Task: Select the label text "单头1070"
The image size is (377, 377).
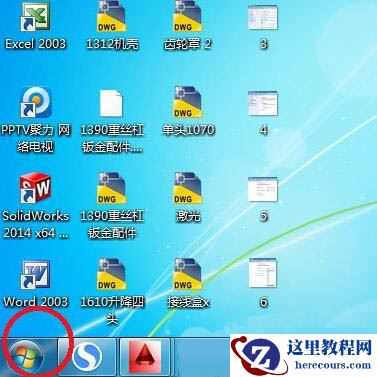Action: pos(188,130)
